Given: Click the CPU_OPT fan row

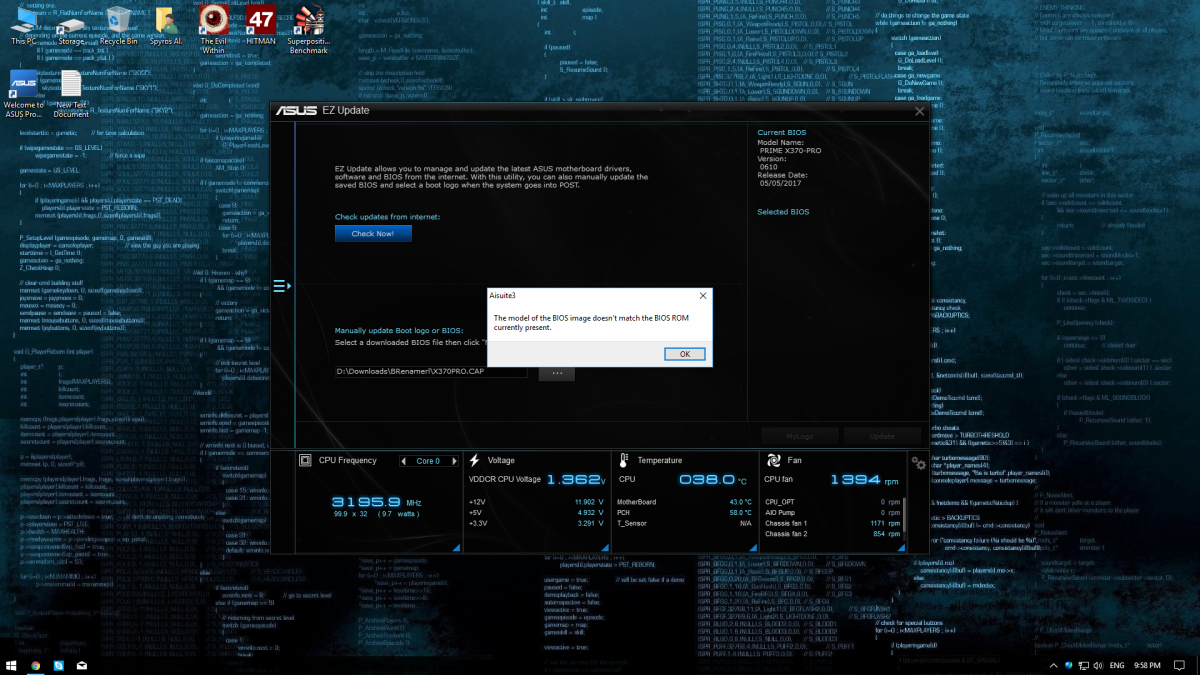Looking at the screenshot, I should (832, 502).
